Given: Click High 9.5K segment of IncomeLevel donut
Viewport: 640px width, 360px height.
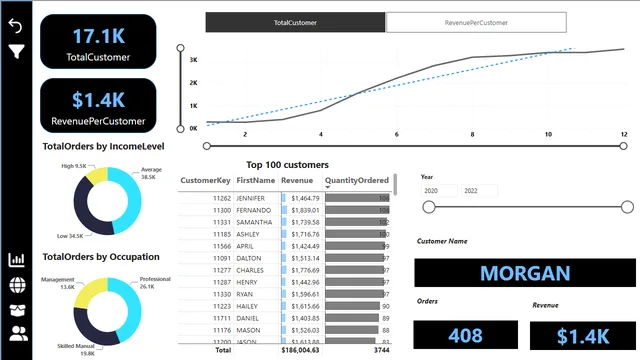Looking at the screenshot, I should (97, 175).
